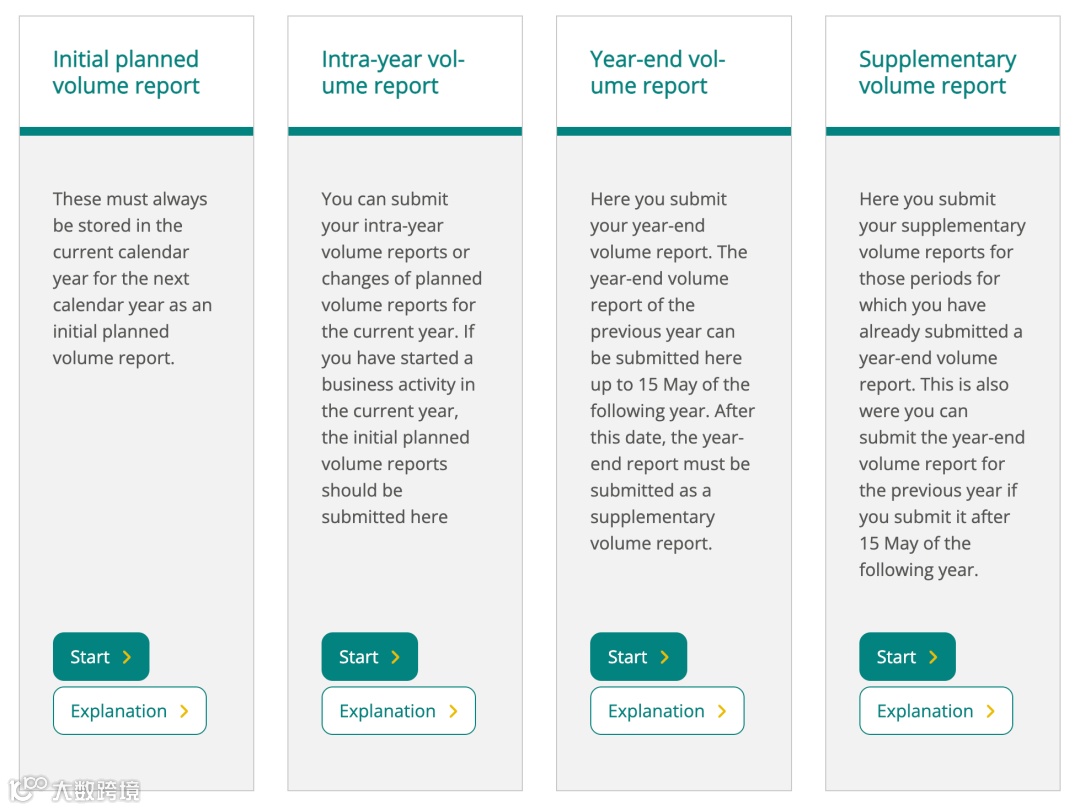Start the Initial planned volume report

pyautogui.click(x=100, y=657)
